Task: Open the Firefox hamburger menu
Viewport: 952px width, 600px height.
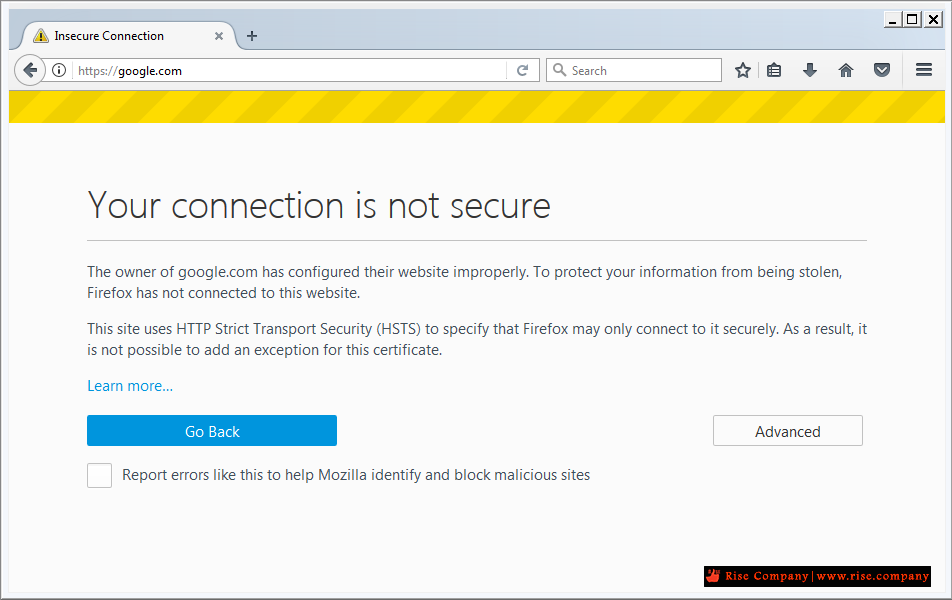Action: tap(923, 70)
